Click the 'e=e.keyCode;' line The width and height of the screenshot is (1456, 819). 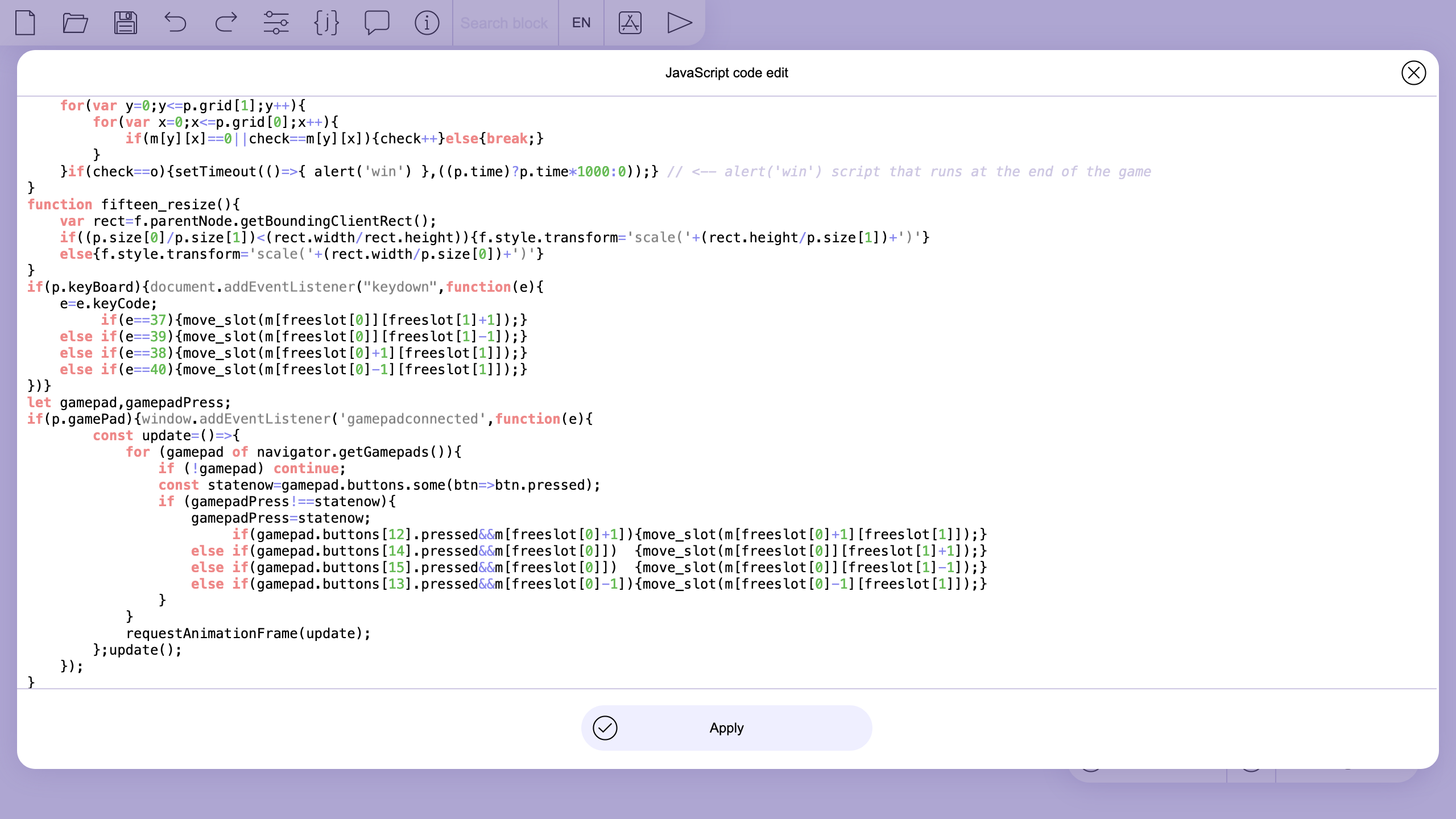click(x=108, y=304)
